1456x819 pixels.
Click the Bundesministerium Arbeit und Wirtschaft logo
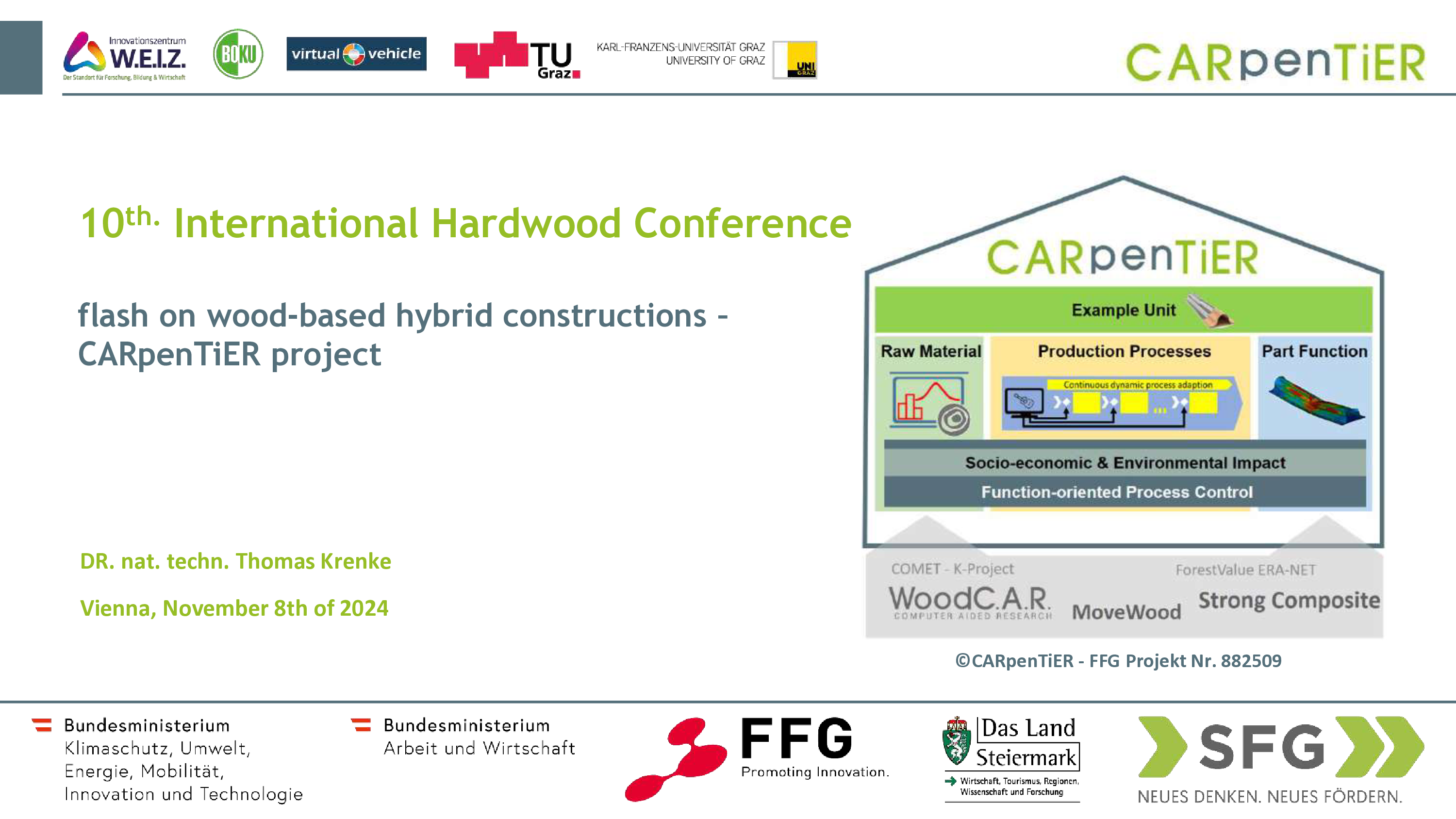click(x=463, y=737)
